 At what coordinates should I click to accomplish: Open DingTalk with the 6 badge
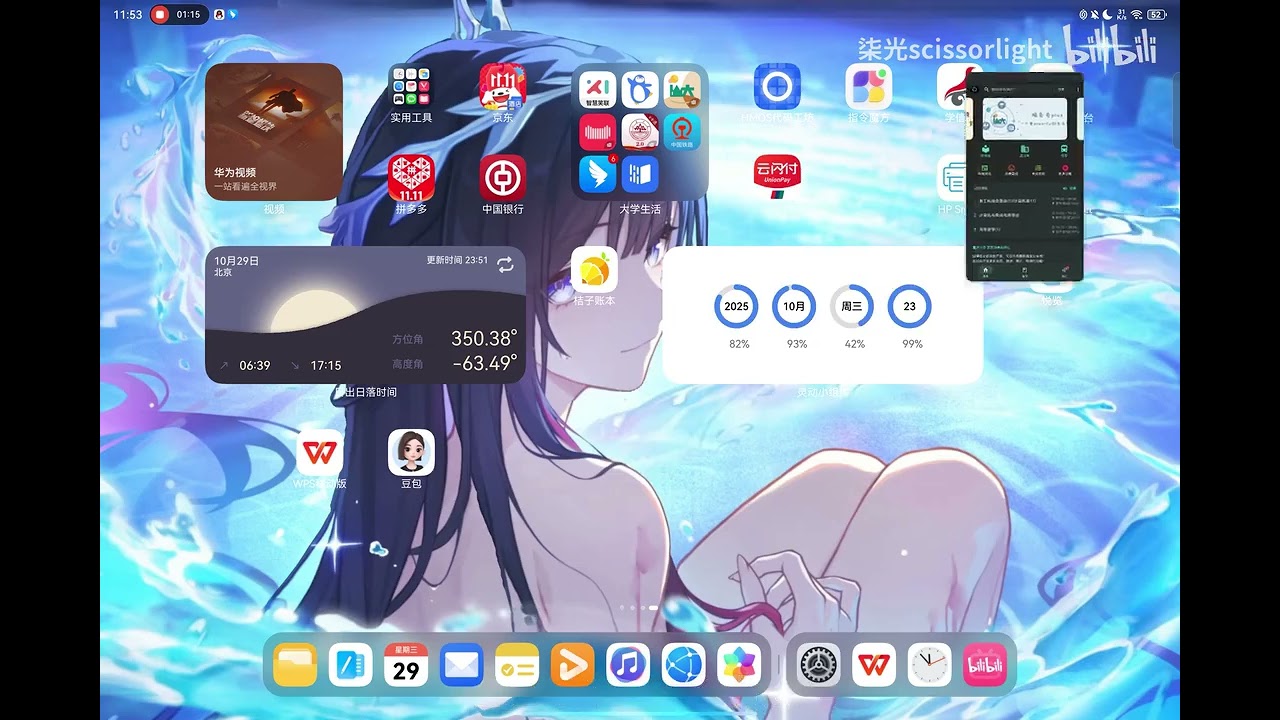598,174
